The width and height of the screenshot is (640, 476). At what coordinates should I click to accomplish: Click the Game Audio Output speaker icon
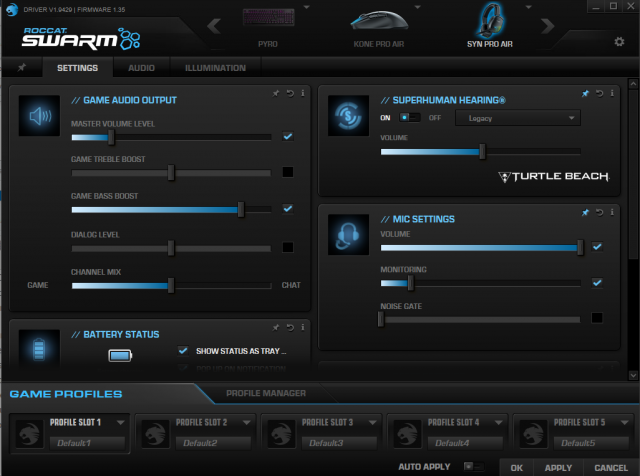39,118
